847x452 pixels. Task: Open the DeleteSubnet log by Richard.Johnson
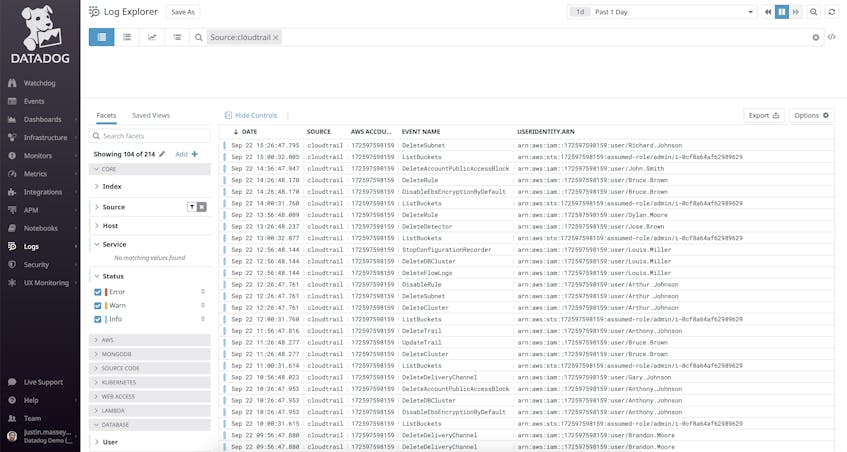coord(527,145)
